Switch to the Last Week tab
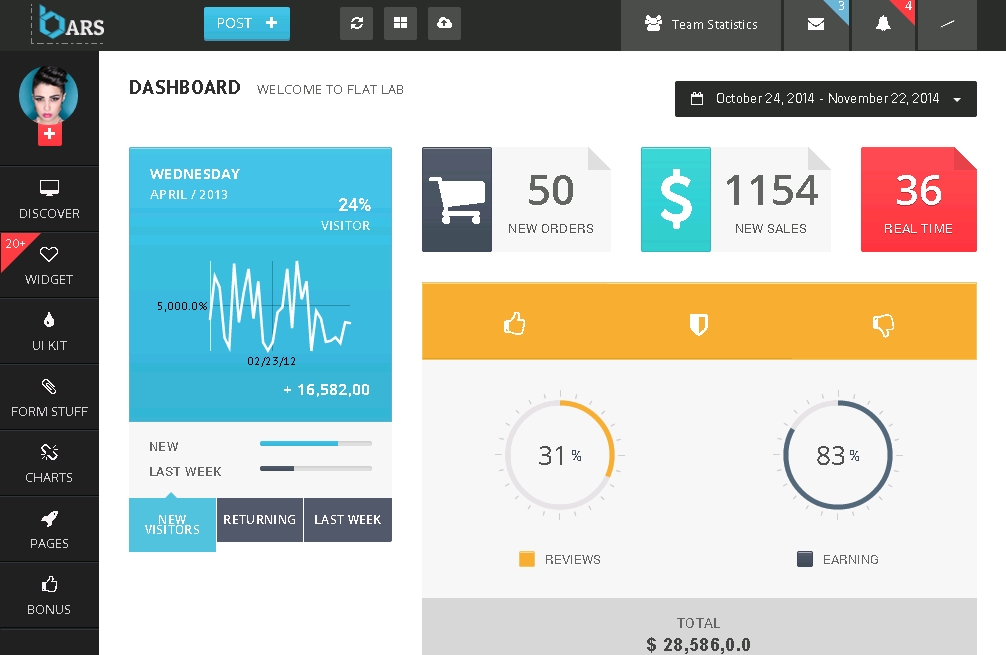This screenshot has width=1006, height=655. coord(347,520)
